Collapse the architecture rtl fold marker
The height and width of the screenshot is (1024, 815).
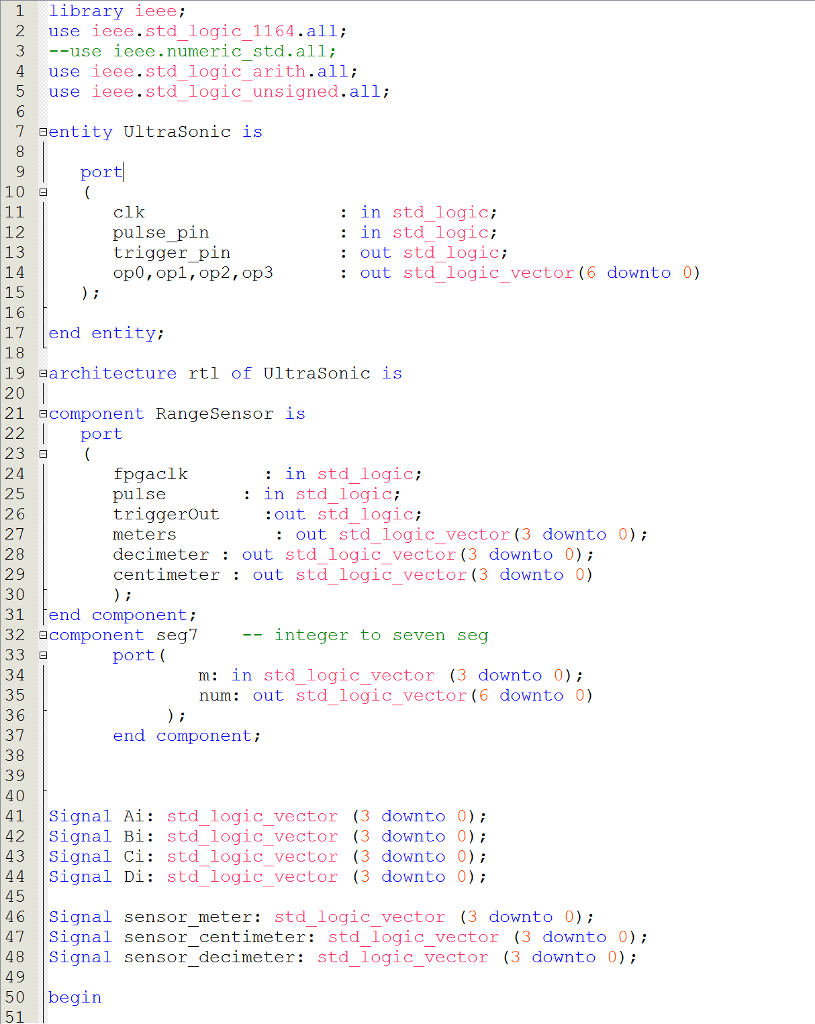click(x=42, y=372)
